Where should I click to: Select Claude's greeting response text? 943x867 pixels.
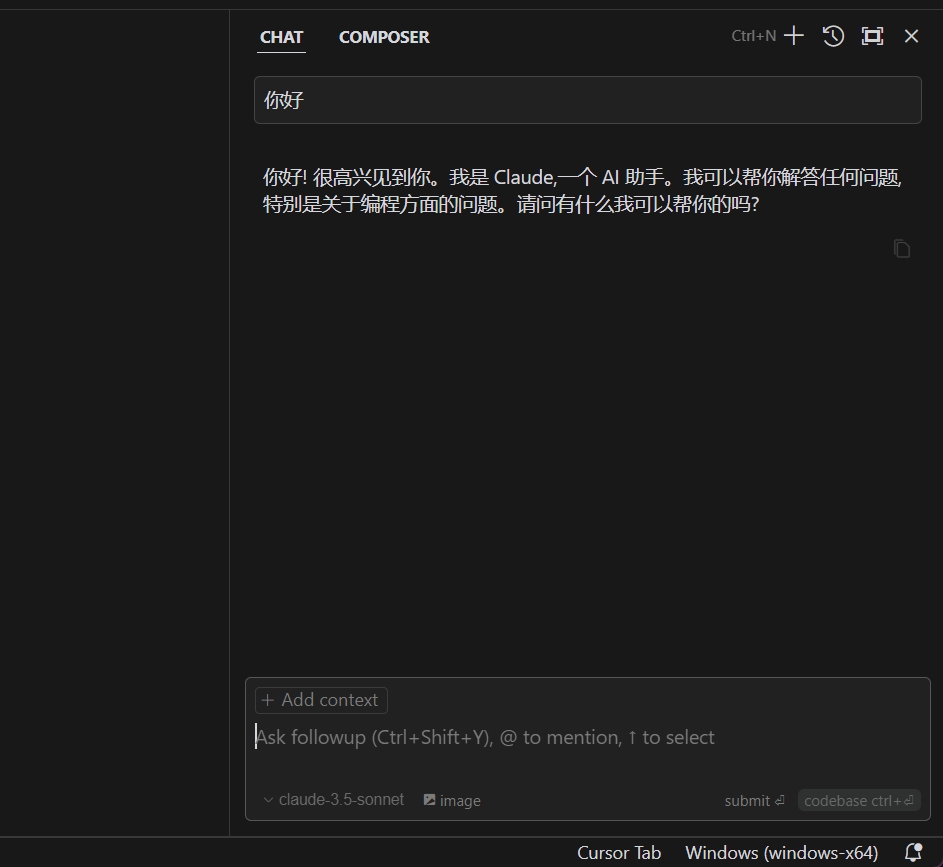click(x=582, y=190)
